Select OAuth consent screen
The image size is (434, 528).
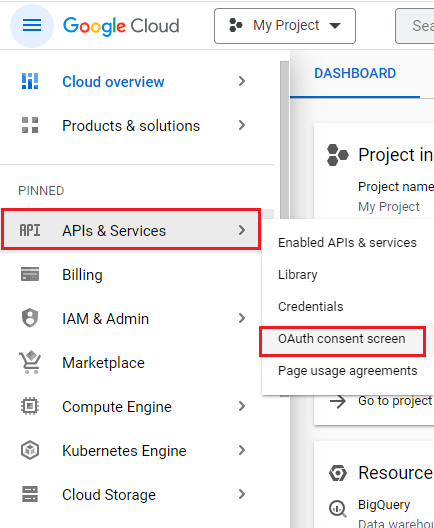pyautogui.click(x=342, y=339)
